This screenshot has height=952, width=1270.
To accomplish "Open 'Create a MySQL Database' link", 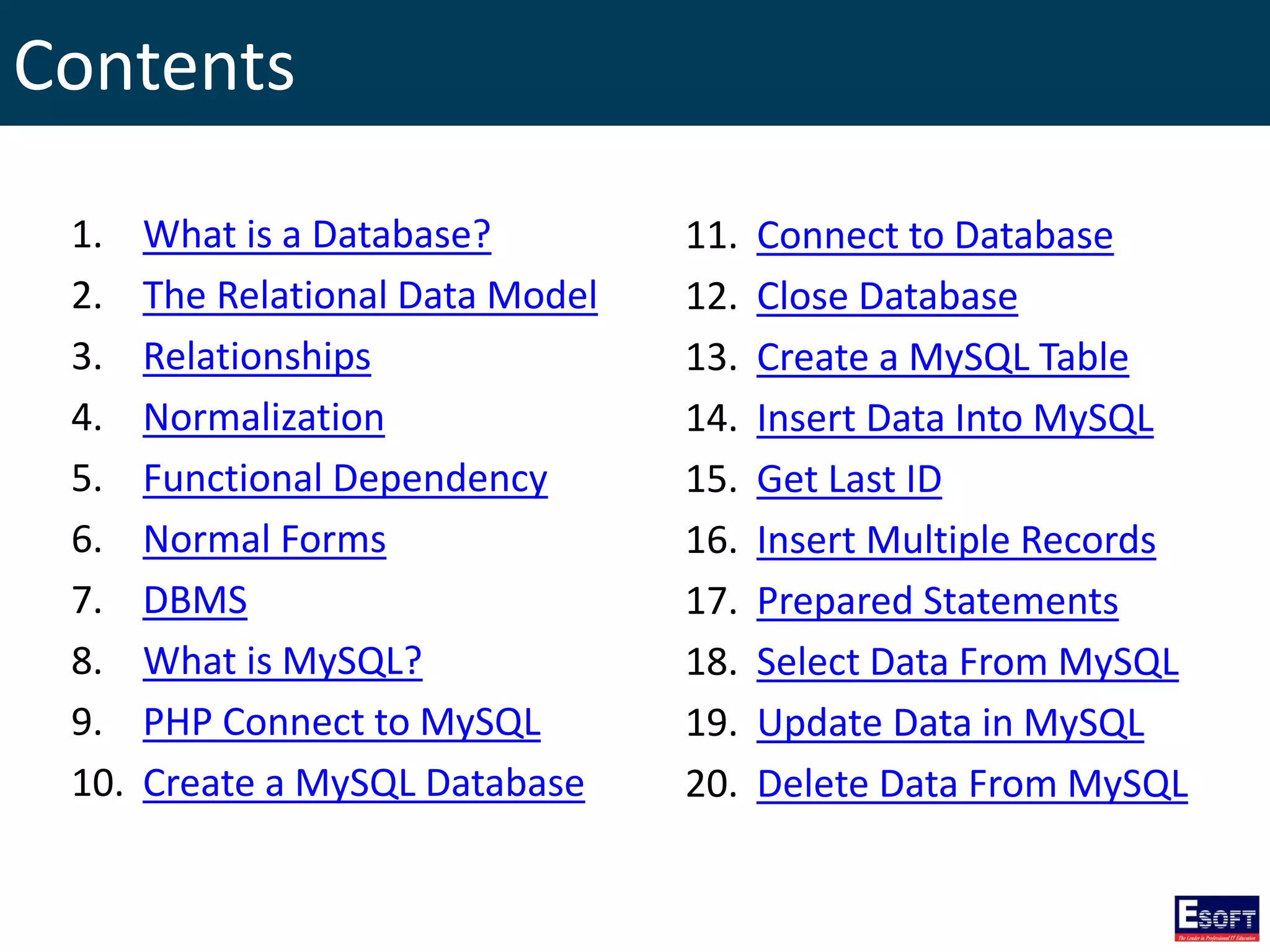I will pyautogui.click(x=363, y=783).
